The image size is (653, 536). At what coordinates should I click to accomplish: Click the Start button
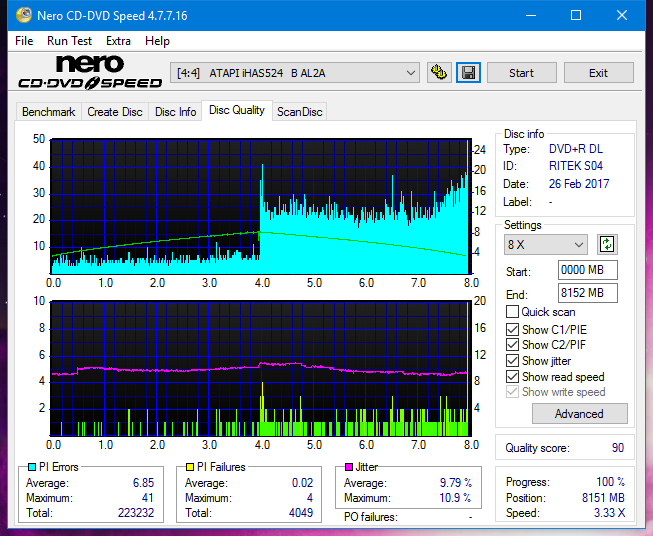pos(521,73)
